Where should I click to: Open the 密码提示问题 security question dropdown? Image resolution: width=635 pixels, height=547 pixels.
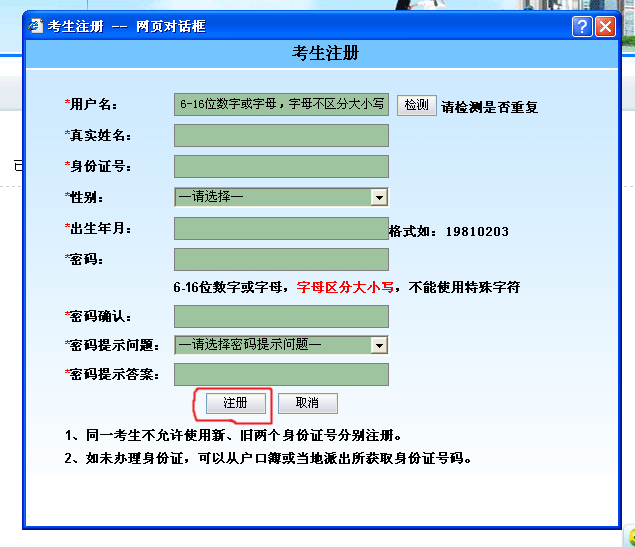[281, 345]
